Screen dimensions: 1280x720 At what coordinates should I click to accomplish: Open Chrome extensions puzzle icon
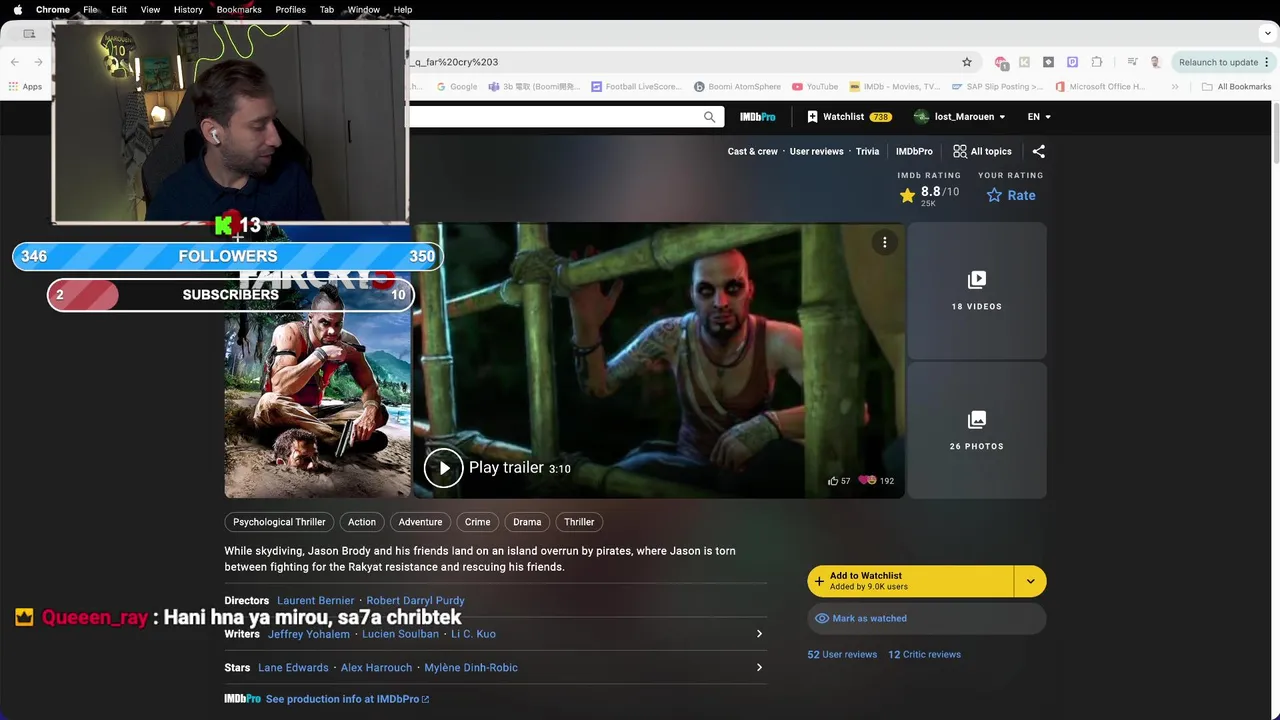1097,62
